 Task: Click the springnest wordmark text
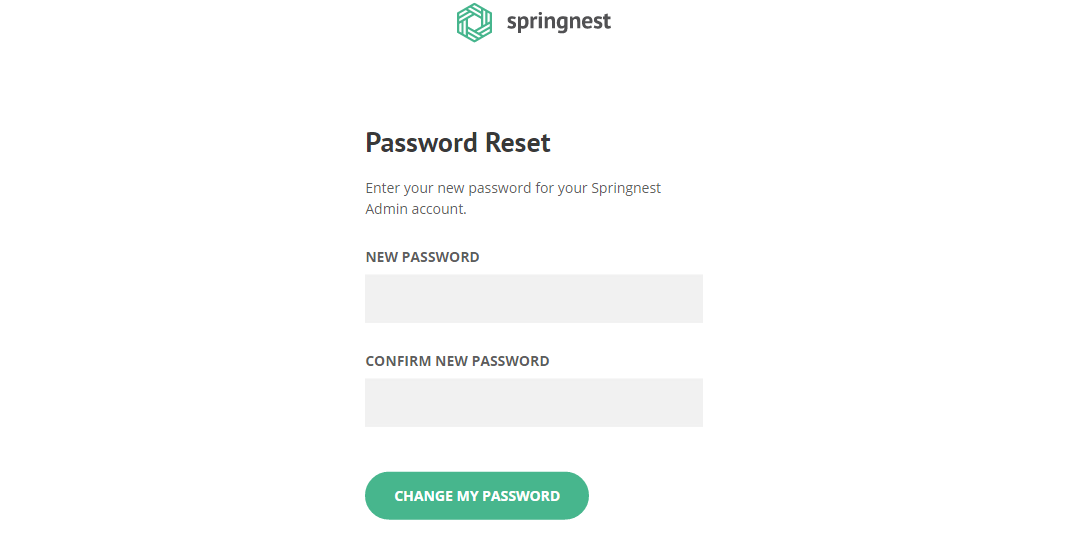(558, 22)
